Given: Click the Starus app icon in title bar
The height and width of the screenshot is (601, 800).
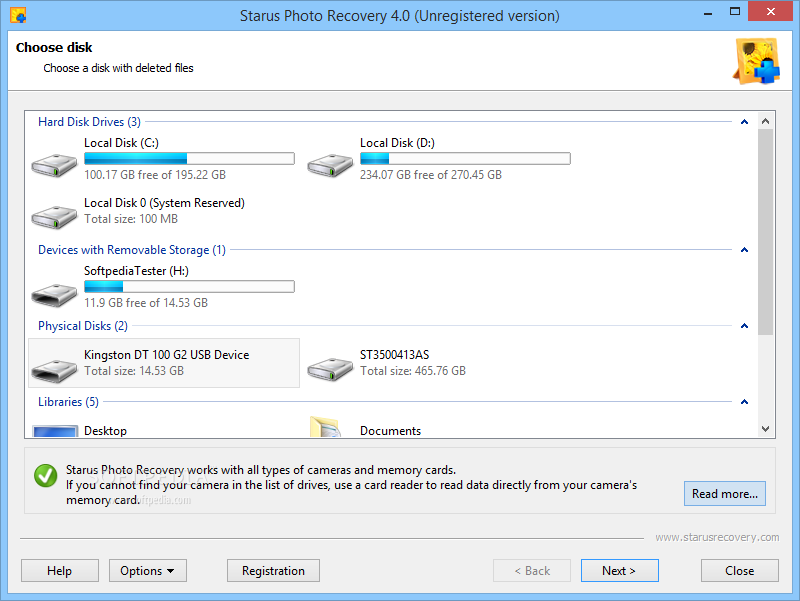Looking at the screenshot, I should tap(18, 15).
